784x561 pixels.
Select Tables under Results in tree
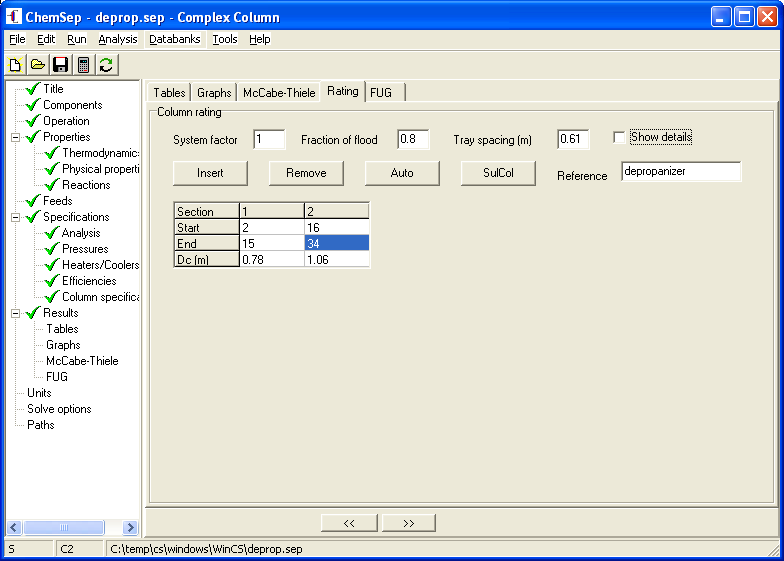click(62, 329)
